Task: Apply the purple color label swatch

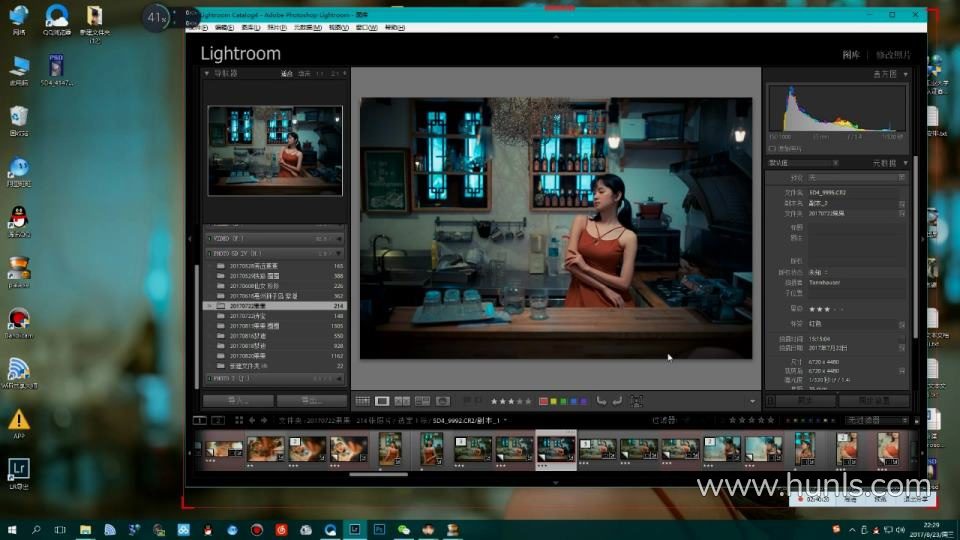Action: [583, 402]
